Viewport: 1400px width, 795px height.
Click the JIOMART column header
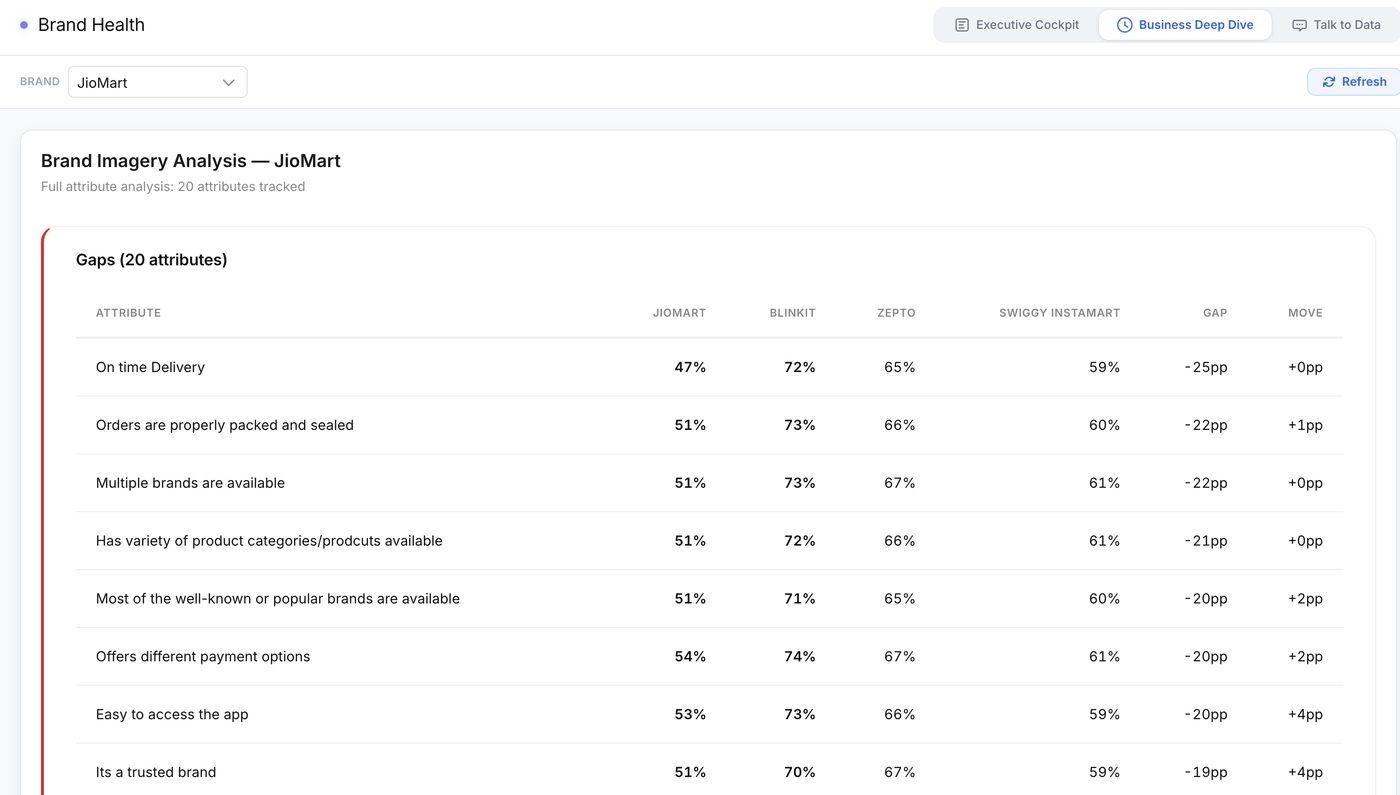click(x=679, y=313)
